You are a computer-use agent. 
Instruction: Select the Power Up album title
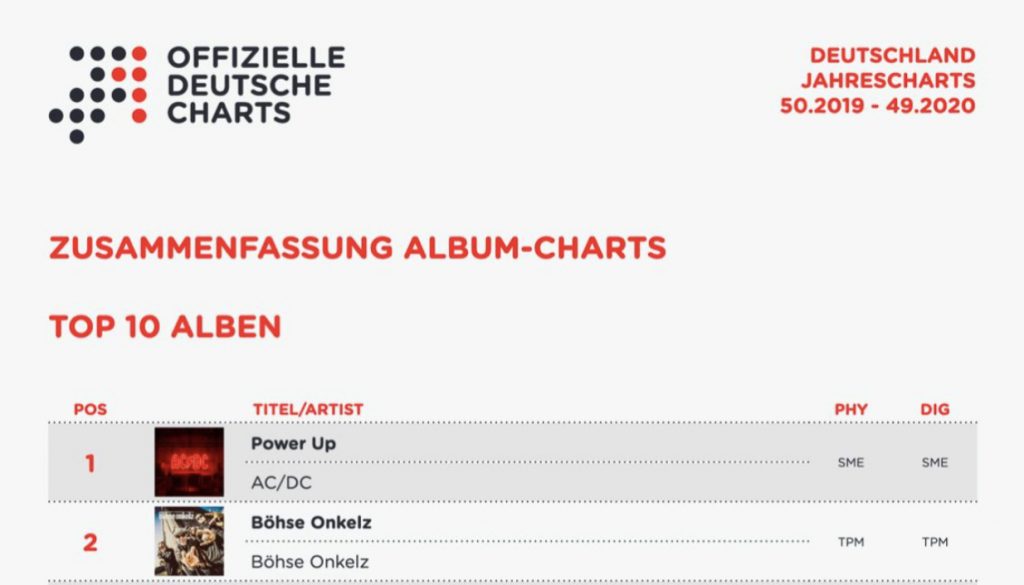click(293, 443)
